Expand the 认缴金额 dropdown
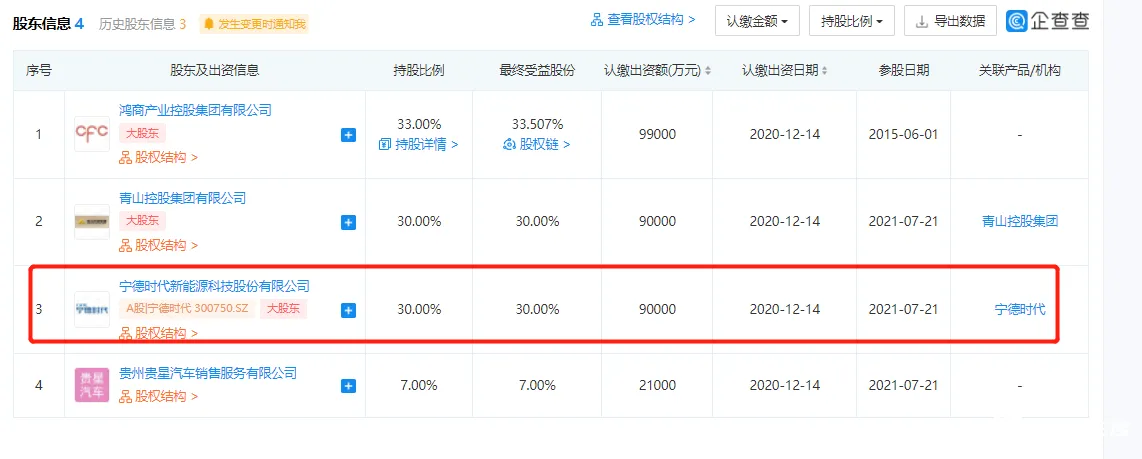 point(757,21)
